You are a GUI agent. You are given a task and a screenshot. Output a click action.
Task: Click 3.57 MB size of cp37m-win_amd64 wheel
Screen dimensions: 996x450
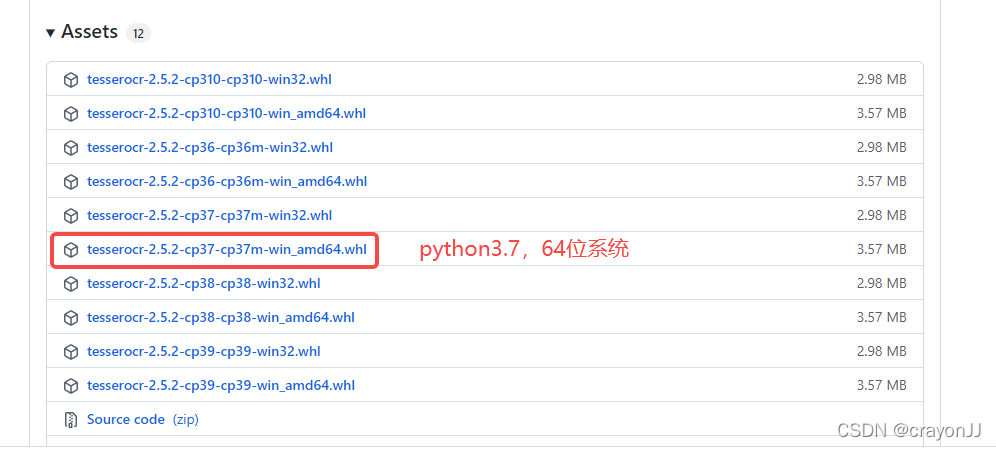(x=881, y=250)
